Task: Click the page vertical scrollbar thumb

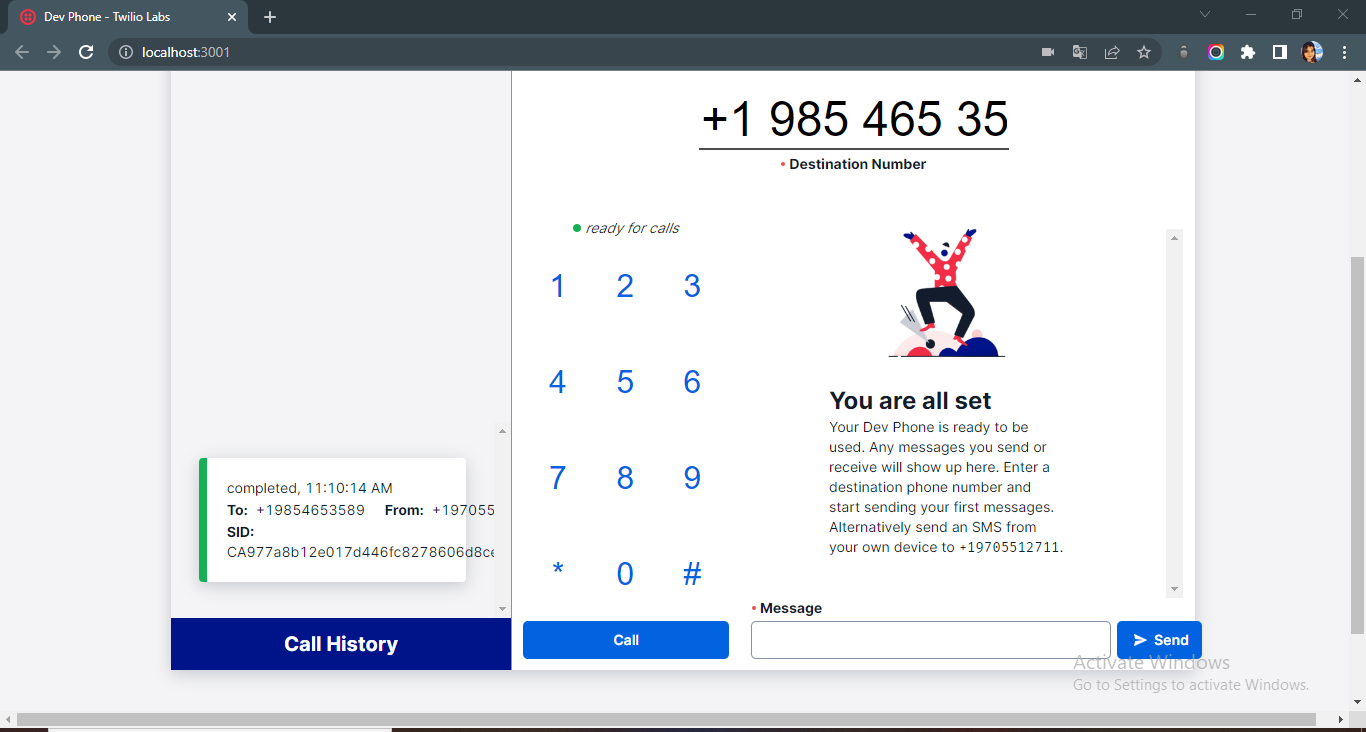Action: coord(1357,445)
